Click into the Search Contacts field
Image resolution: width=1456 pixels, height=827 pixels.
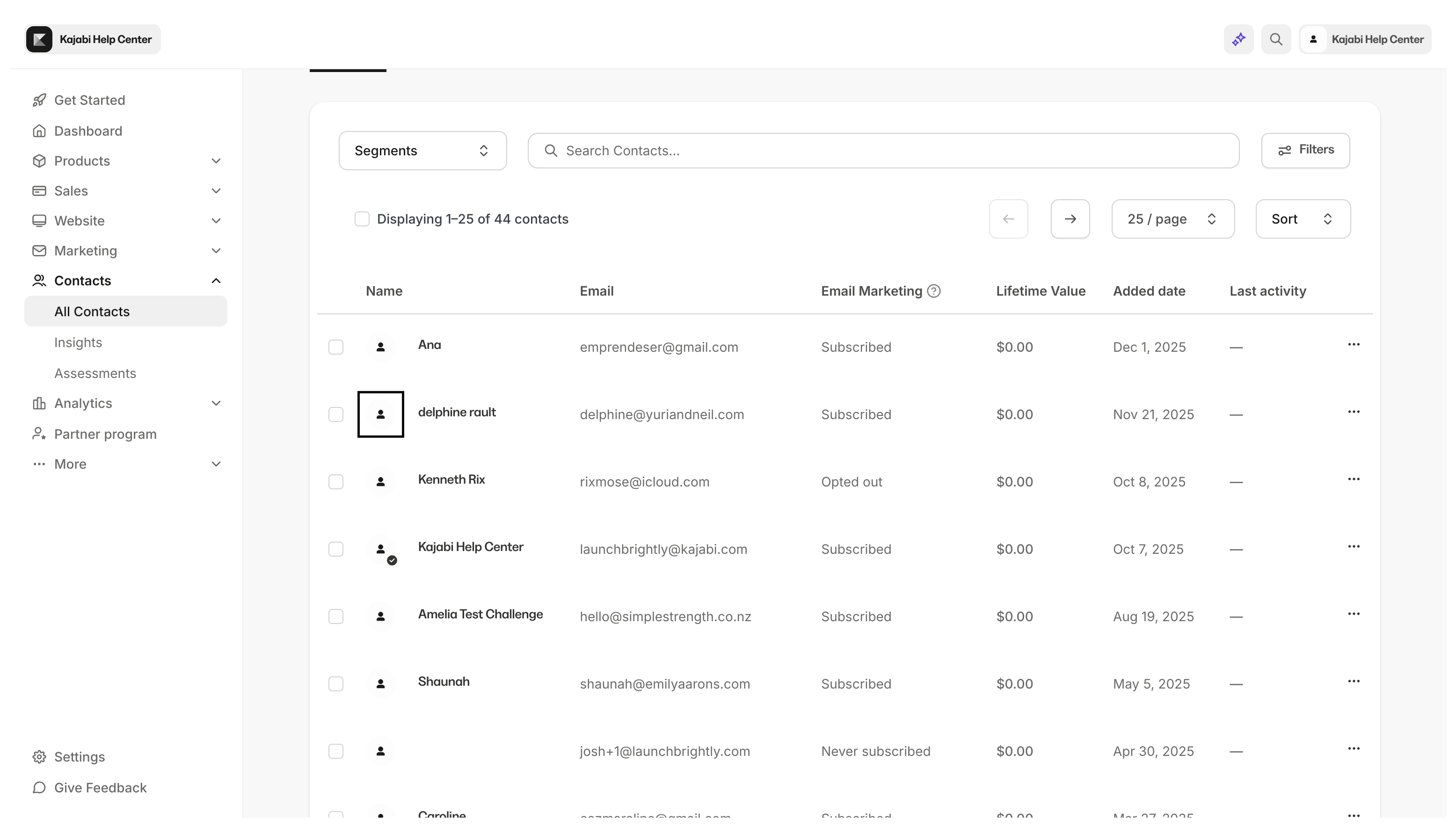pos(883,151)
